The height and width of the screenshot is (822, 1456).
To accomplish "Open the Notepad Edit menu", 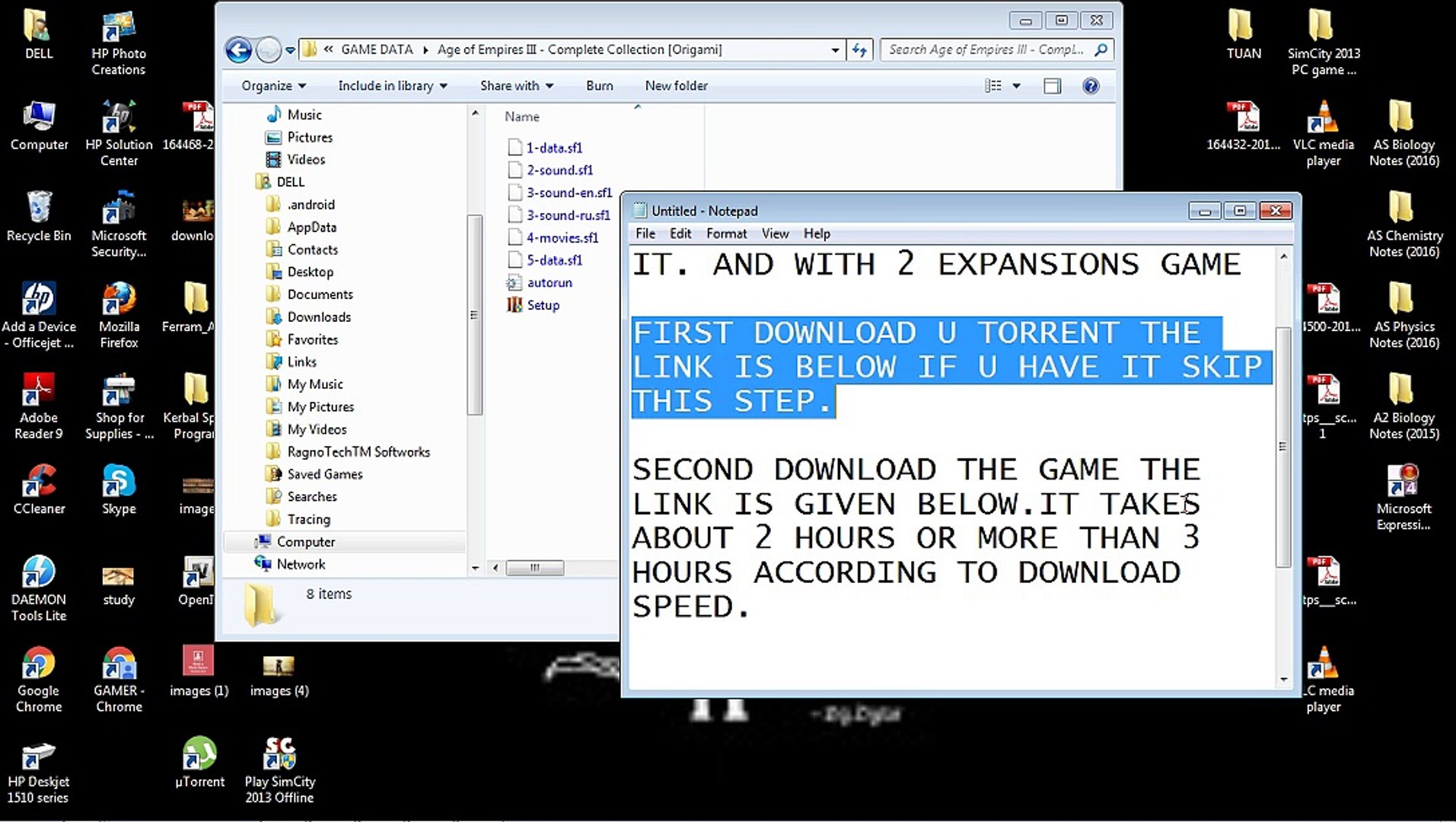I will click(x=680, y=234).
